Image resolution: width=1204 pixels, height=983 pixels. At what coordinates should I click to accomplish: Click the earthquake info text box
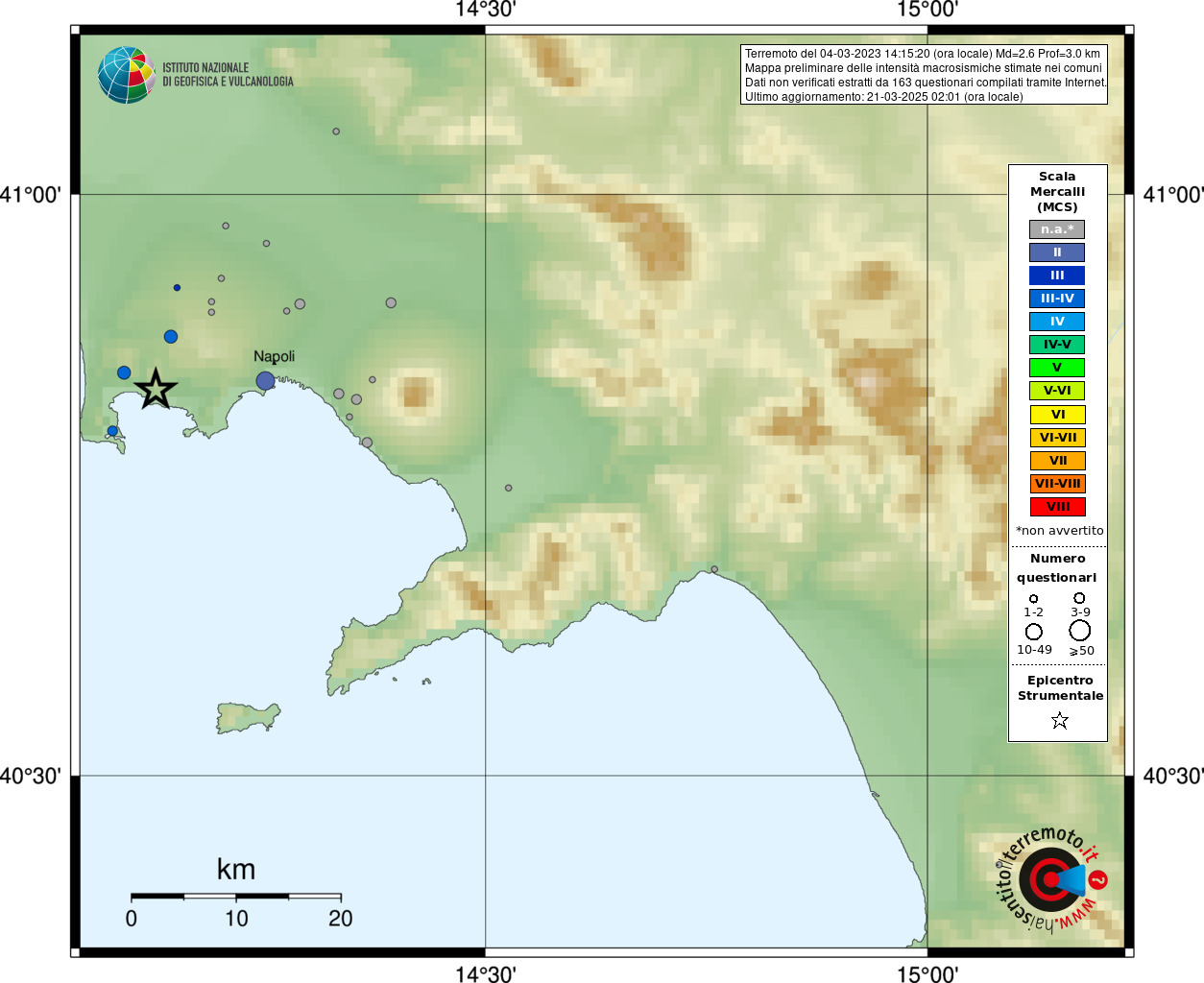(x=924, y=74)
